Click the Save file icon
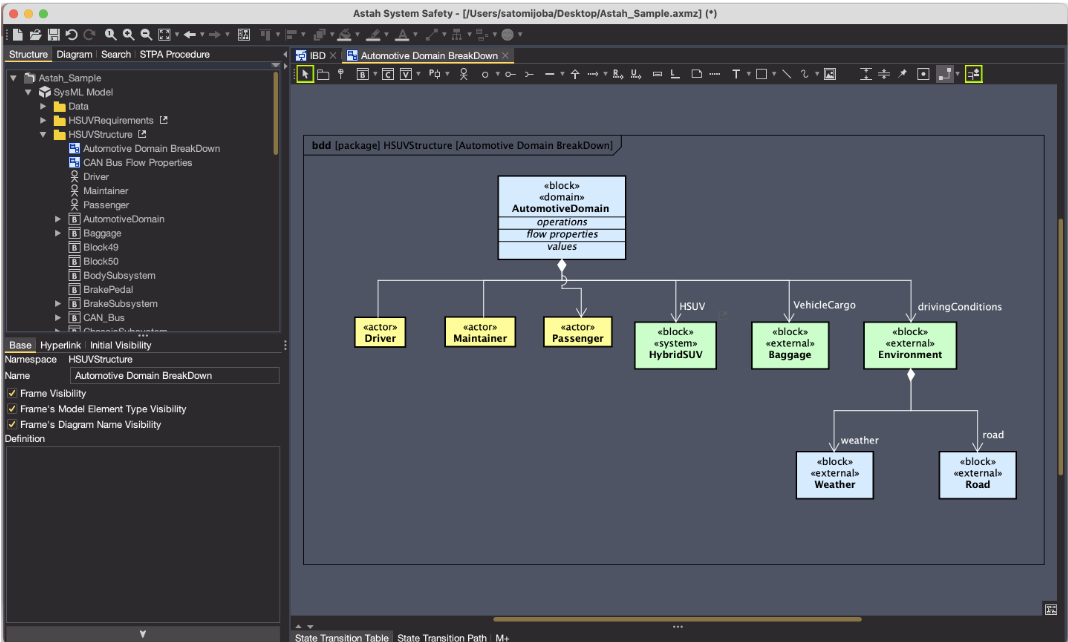Screen dimensions: 1068x642 pyautogui.click(x=53, y=34)
